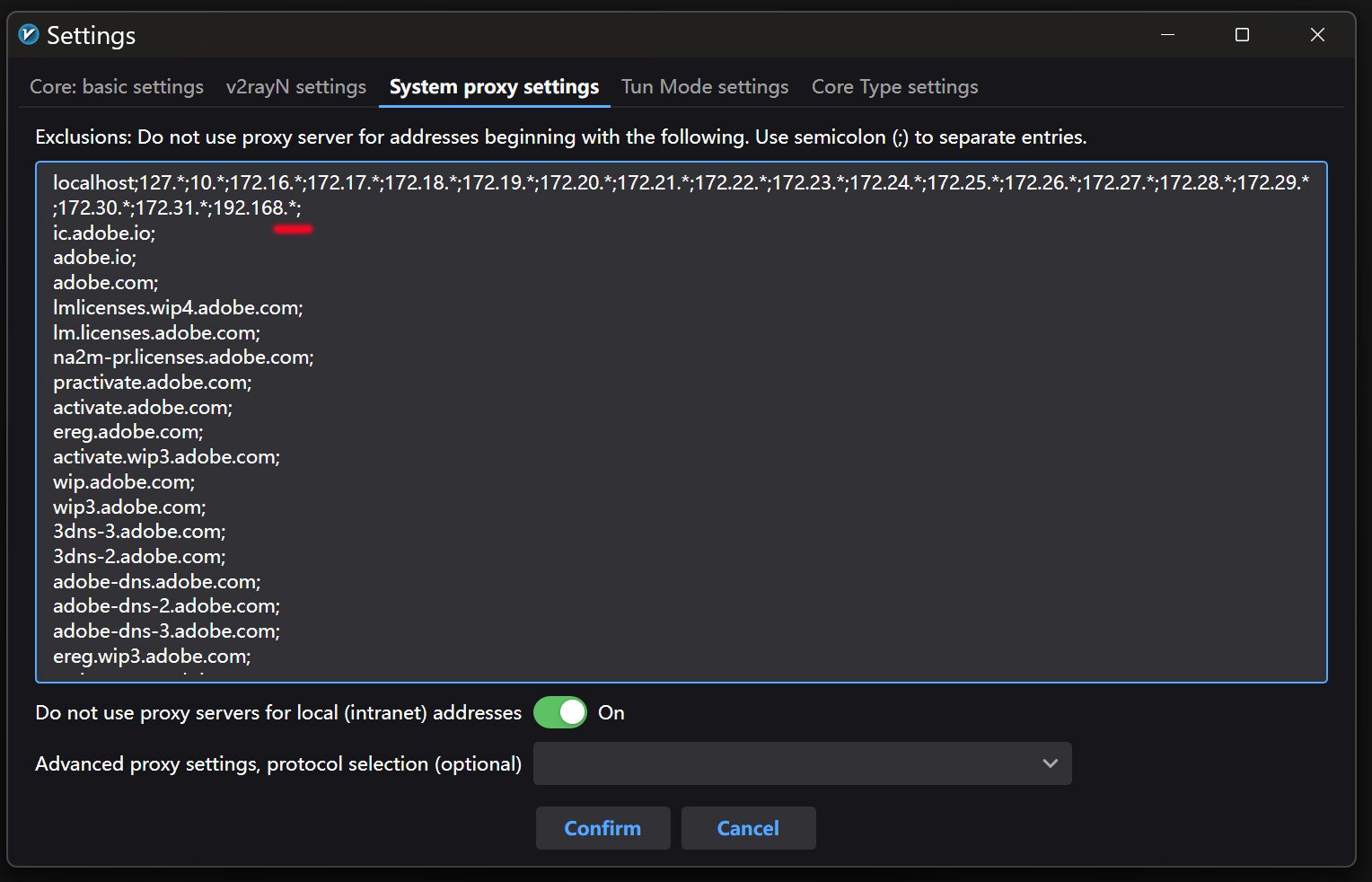The height and width of the screenshot is (882, 1372).
Task: Click the activate.wip3.adobe.com; entry
Action: click(x=166, y=456)
